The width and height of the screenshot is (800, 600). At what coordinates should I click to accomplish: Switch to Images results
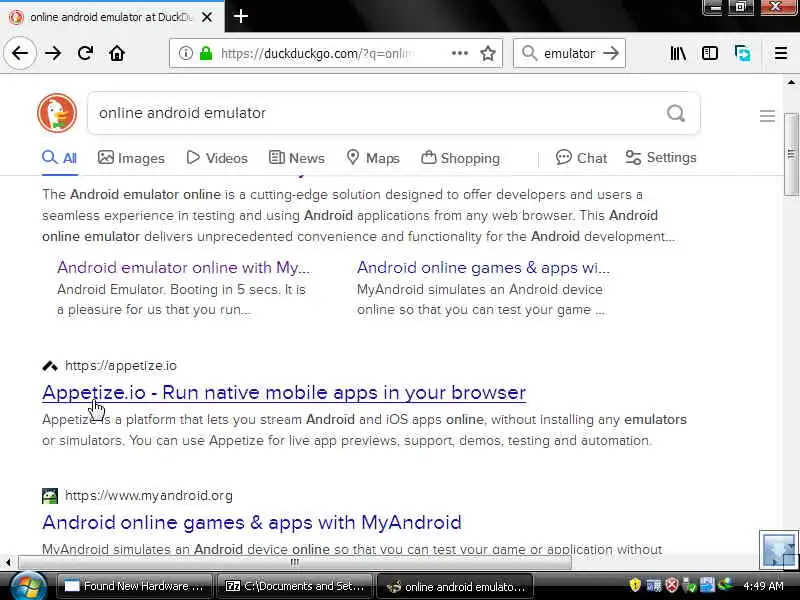(131, 158)
